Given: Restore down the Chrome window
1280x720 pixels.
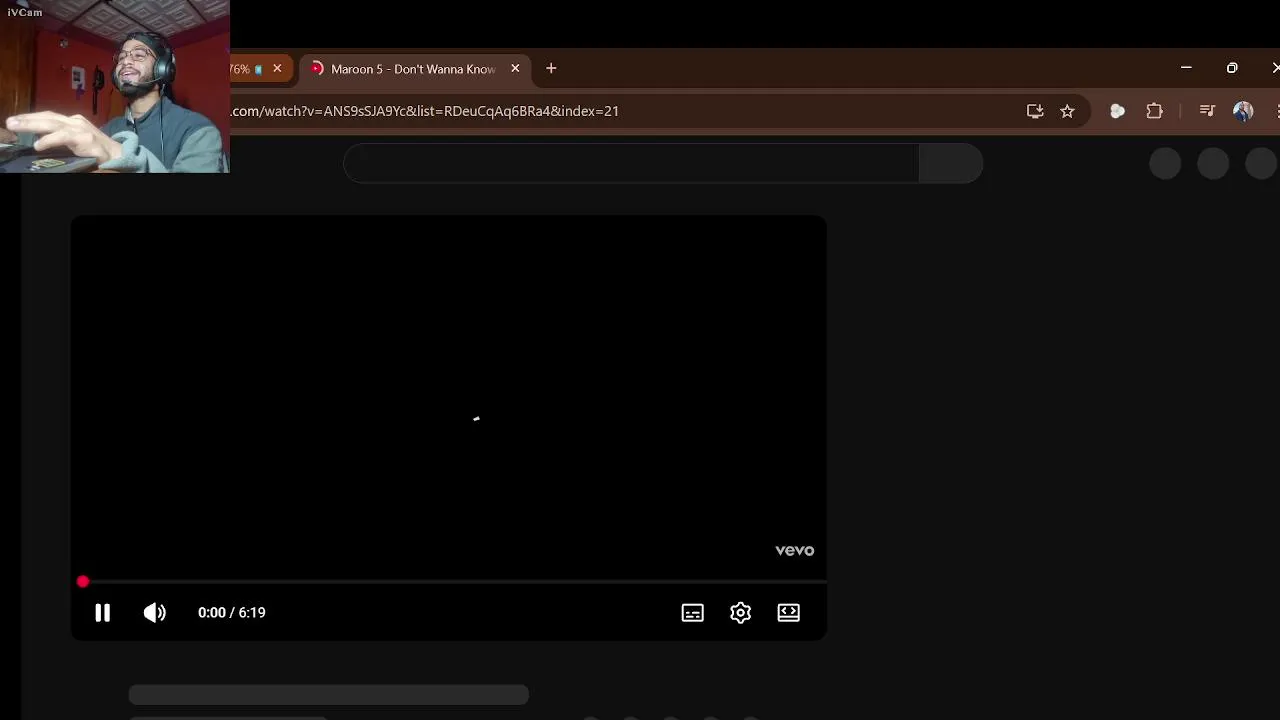Looking at the screenshot, I should pyautogui.click(x=1232, y=68).
